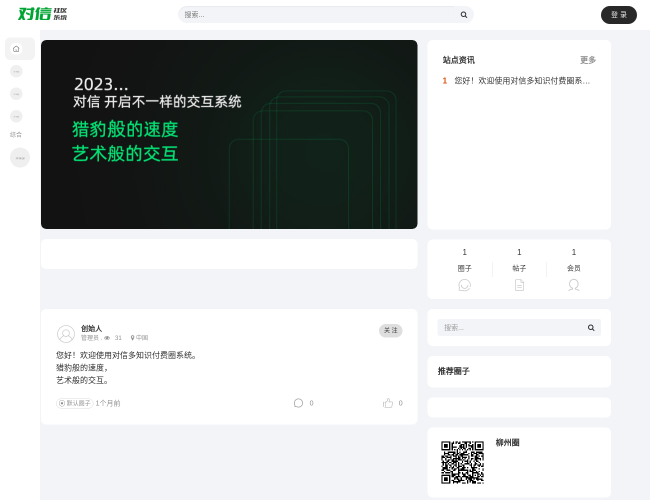Click the 对信 logo
The image size is (650, 500).
tap(42, 14)
